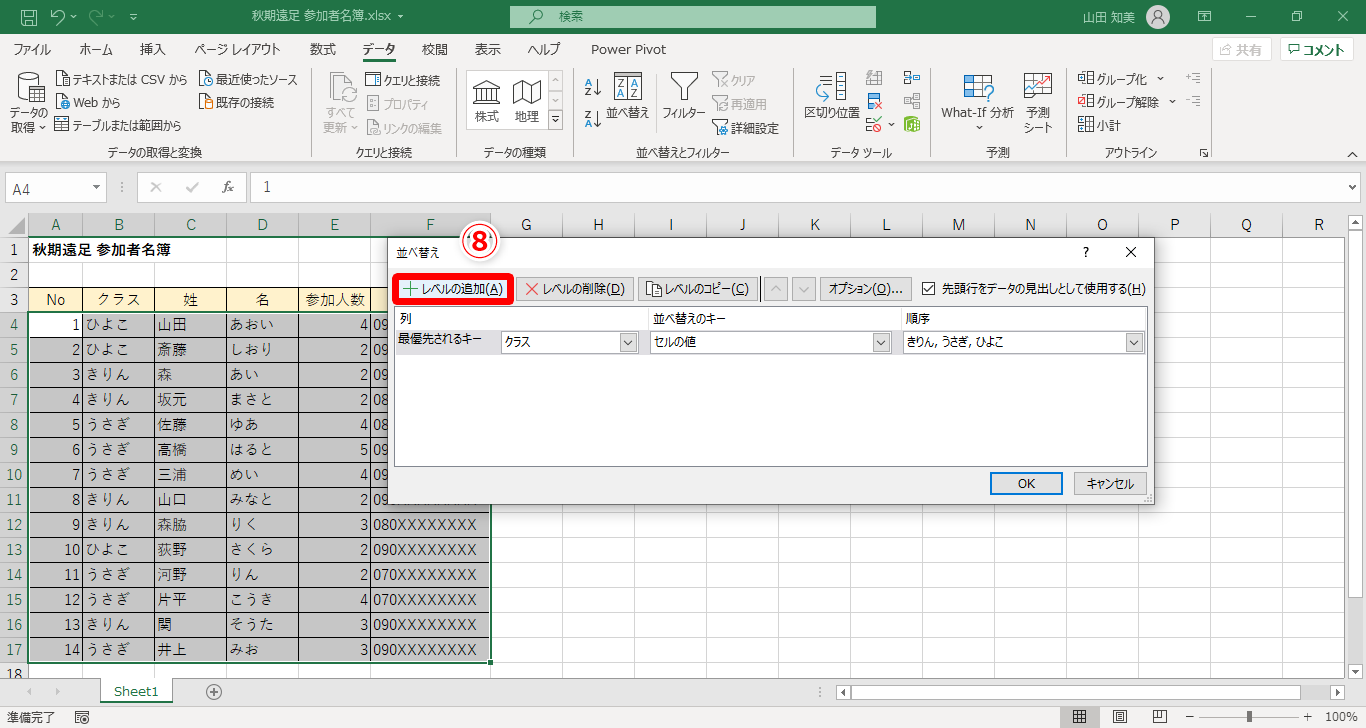Image resolution: width=1366 pixels, height=728 pixels.
Task: Import from テキストまたは CSV から
Action: click(x=121, y=79)
